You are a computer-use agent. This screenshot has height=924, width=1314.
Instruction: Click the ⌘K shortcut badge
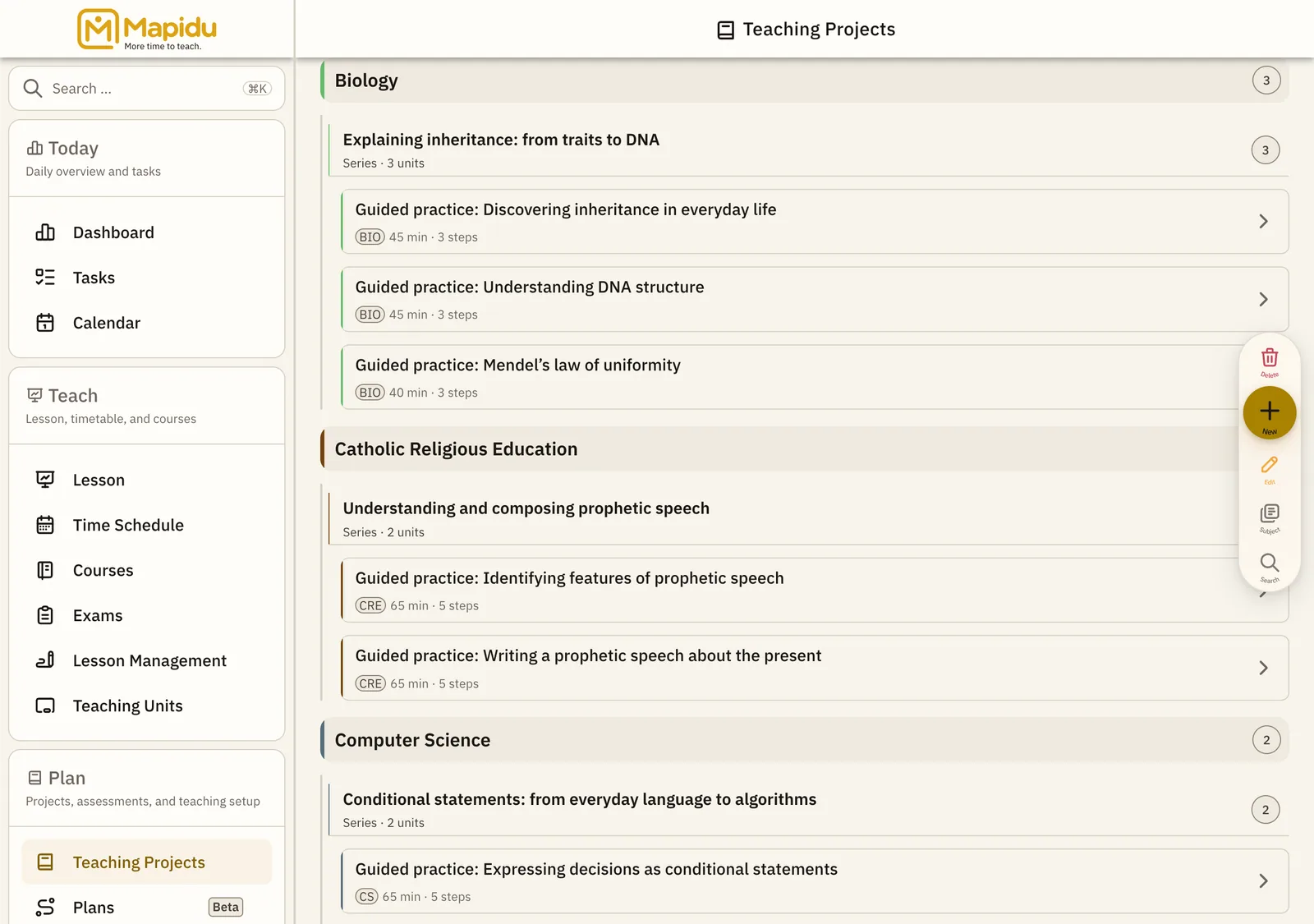point(258,89)
